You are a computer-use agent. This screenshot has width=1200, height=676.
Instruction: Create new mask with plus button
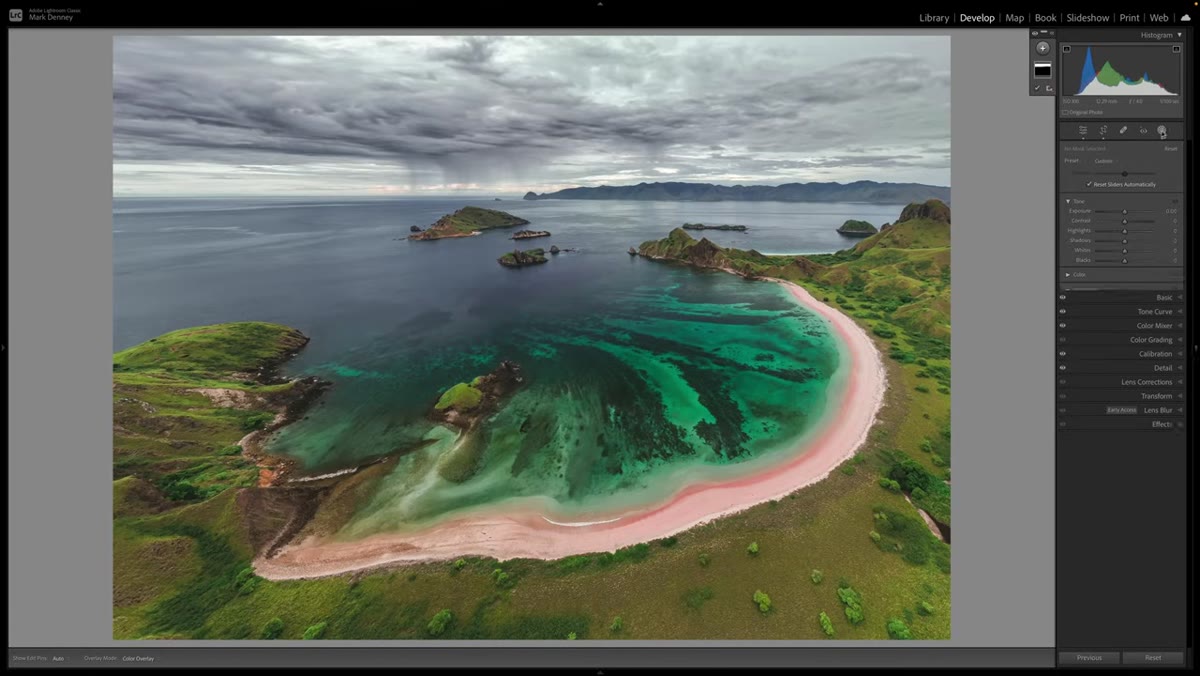point(1043,48)
